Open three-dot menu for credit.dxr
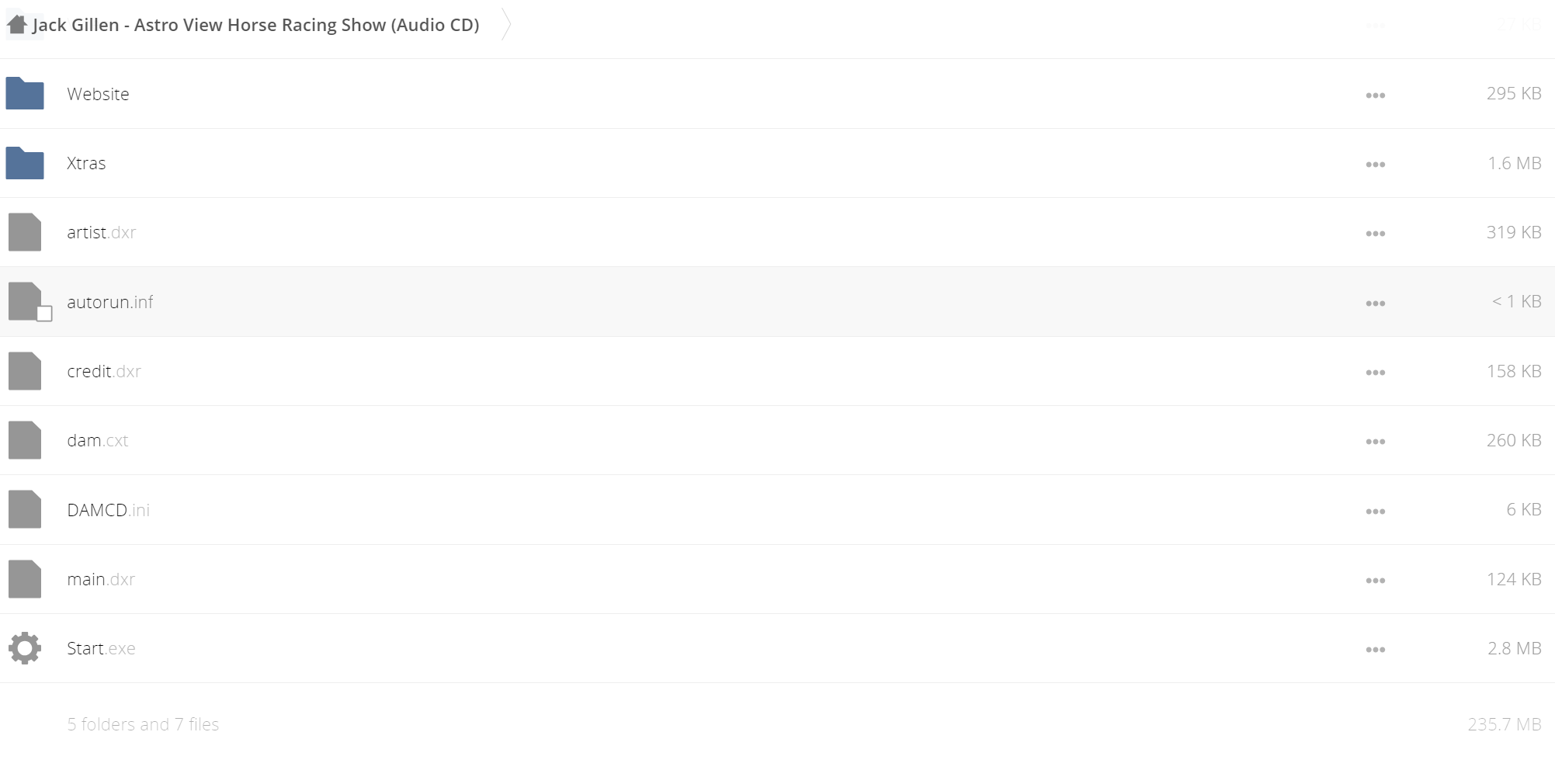Image resolution: width=1555 pixels, height=784 pixels. click(1375, 373)
